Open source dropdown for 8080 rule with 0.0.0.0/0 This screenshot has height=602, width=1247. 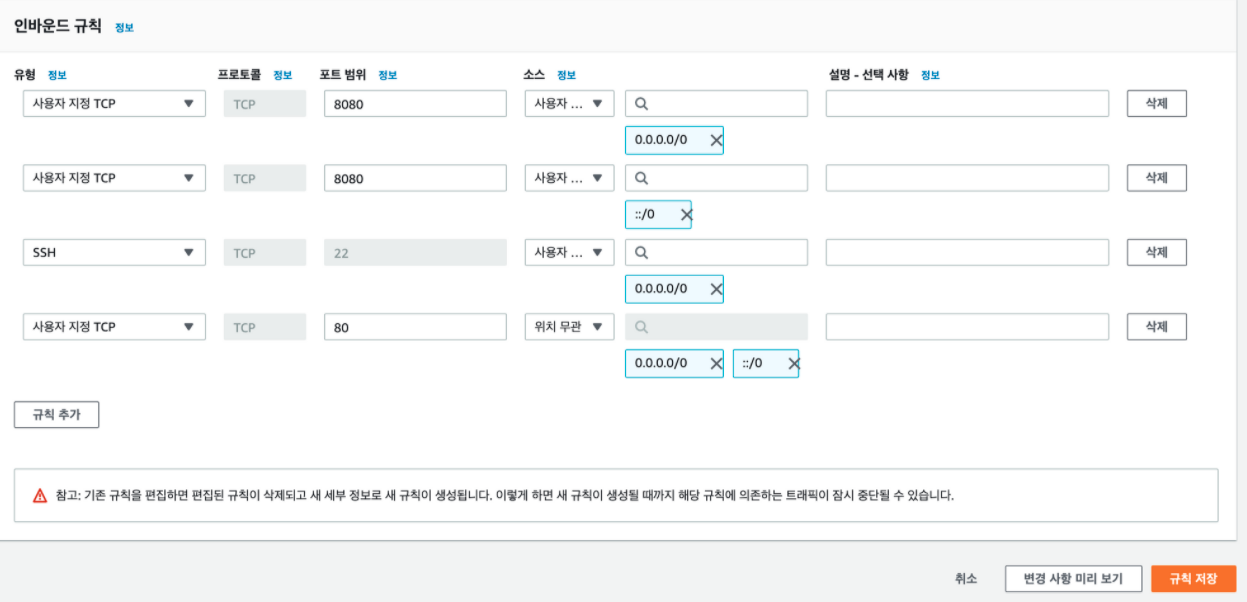tap(569, 103)
